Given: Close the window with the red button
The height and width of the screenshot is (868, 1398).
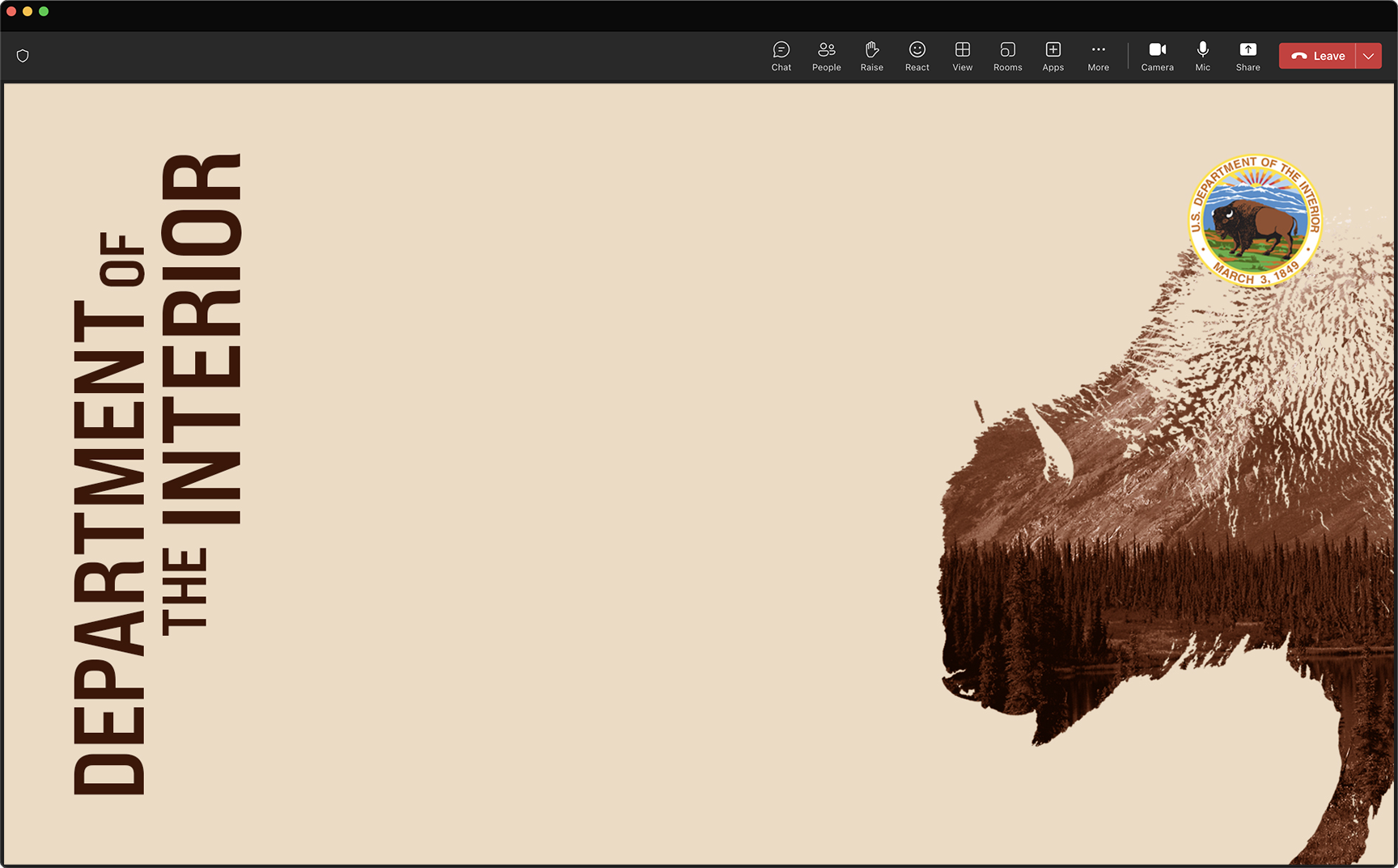Looking at the screenshot, I should 11,11.
